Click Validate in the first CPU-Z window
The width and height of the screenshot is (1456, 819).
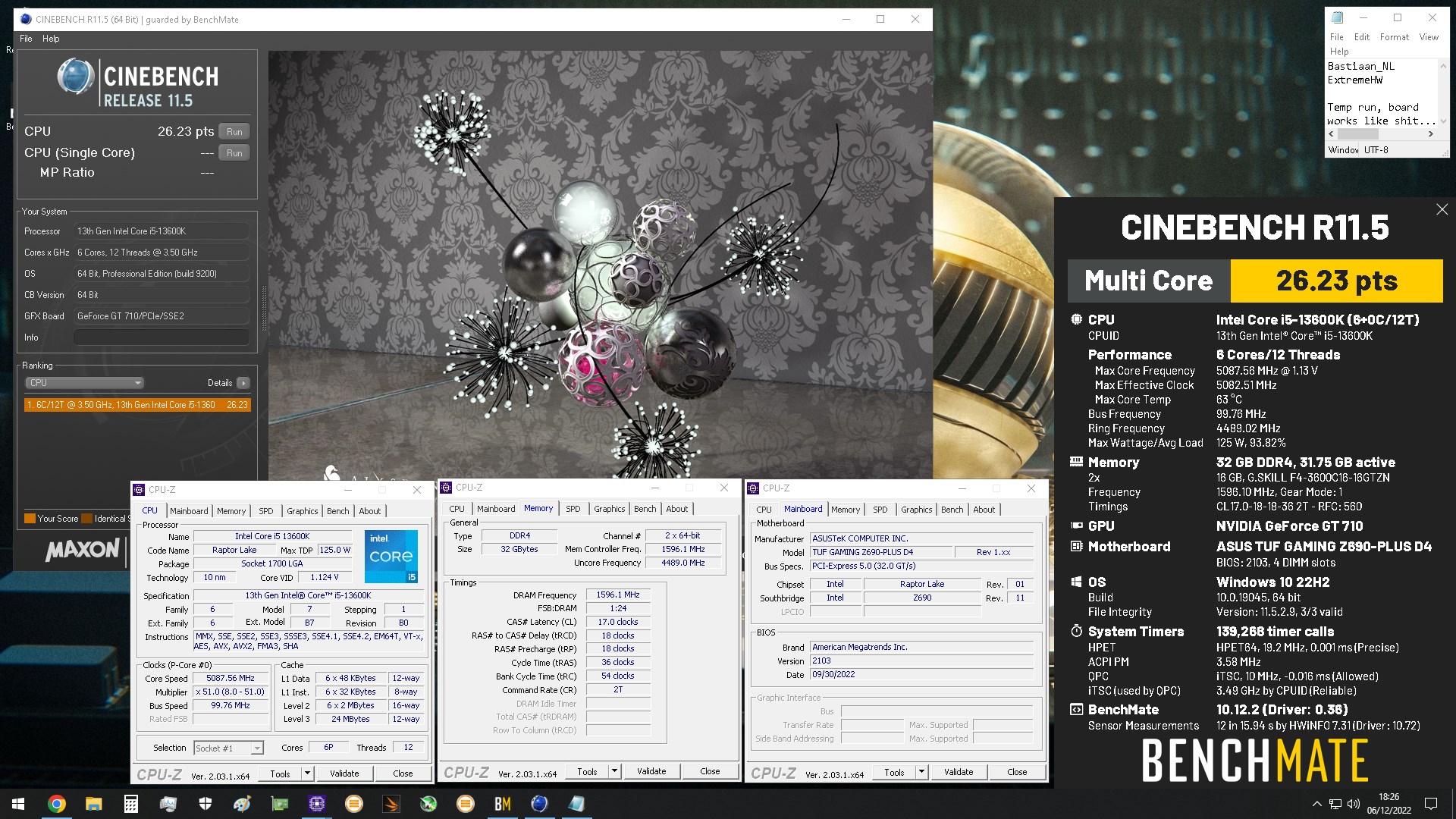(x=344, y=773)
